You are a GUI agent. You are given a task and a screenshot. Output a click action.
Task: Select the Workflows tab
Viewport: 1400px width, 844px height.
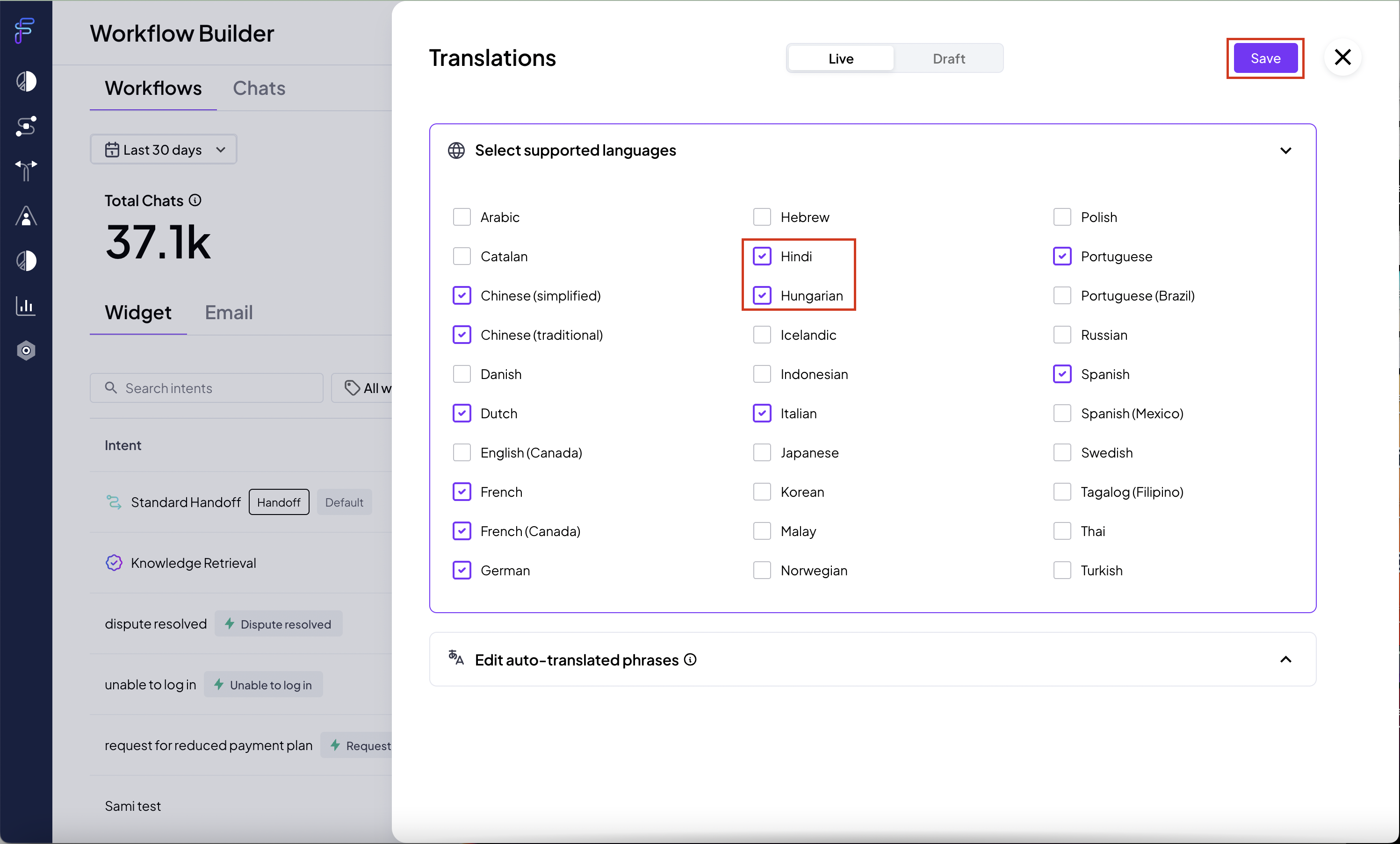[153, 88]
